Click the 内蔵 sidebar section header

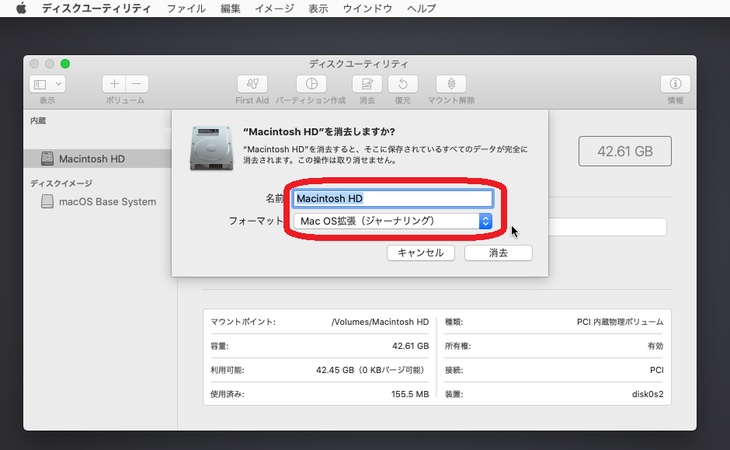tap(38, 121)
